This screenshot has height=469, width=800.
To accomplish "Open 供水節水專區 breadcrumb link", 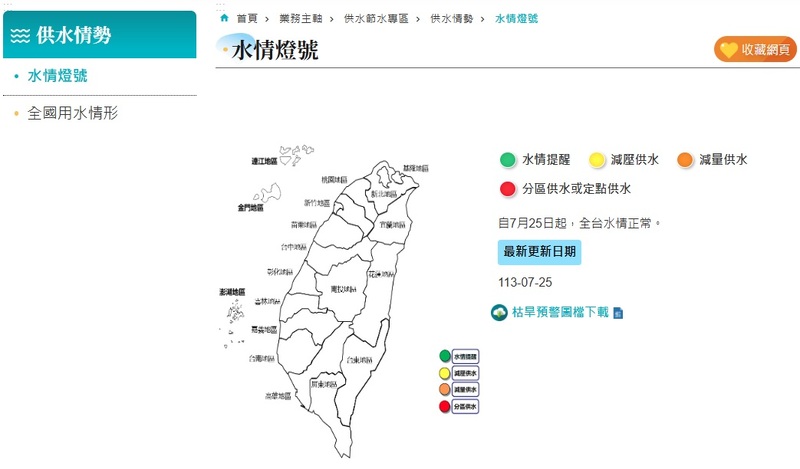I will pos(376,19).
